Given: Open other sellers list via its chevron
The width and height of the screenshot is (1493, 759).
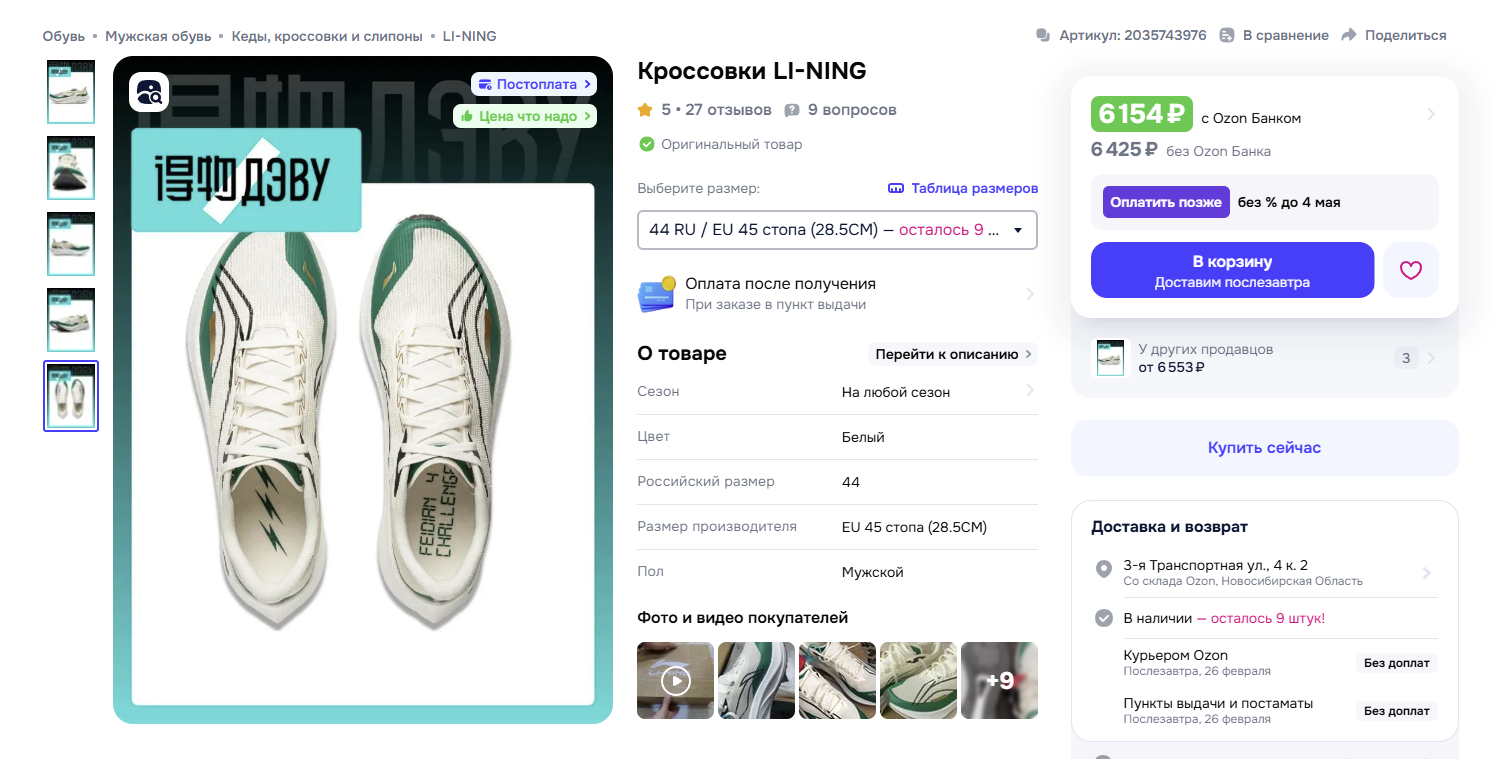Looking at the screenshot, I should click(x=1431, y=358).
